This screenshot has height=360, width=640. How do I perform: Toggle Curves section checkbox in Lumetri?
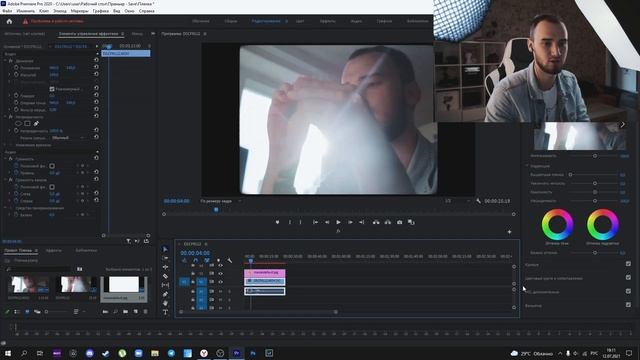(x=628, y=264)
